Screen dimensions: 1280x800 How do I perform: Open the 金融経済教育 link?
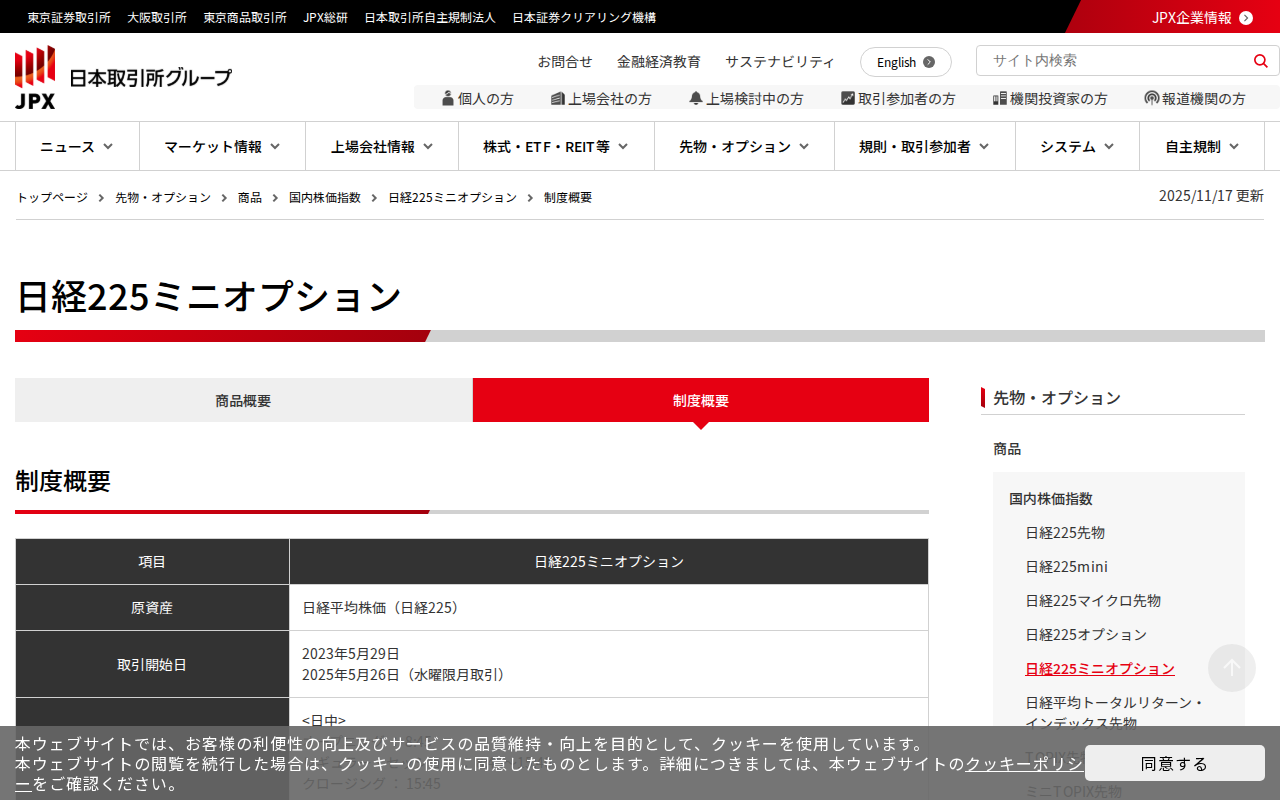point(659,61)
